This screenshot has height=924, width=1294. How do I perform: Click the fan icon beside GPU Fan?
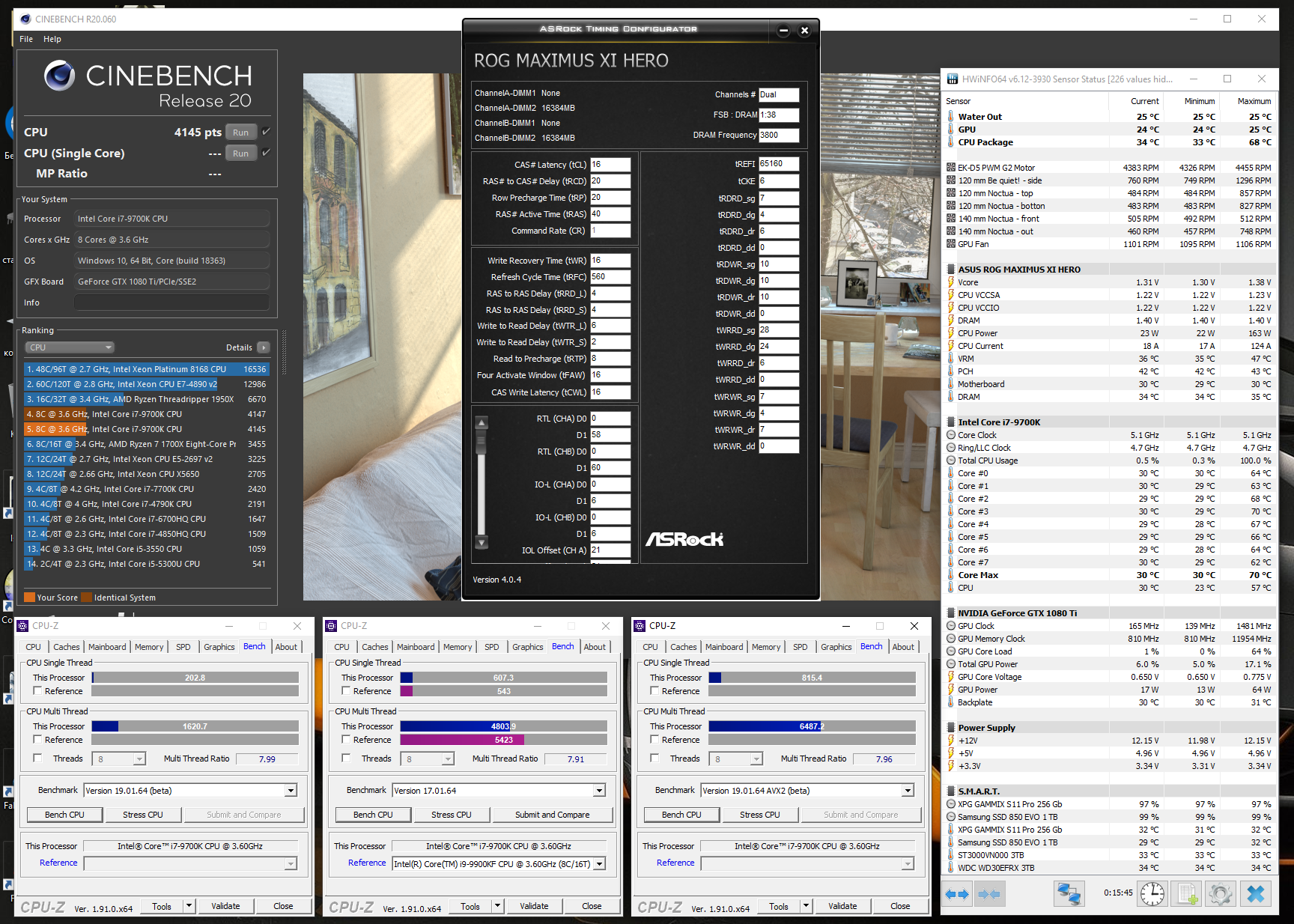951,244
